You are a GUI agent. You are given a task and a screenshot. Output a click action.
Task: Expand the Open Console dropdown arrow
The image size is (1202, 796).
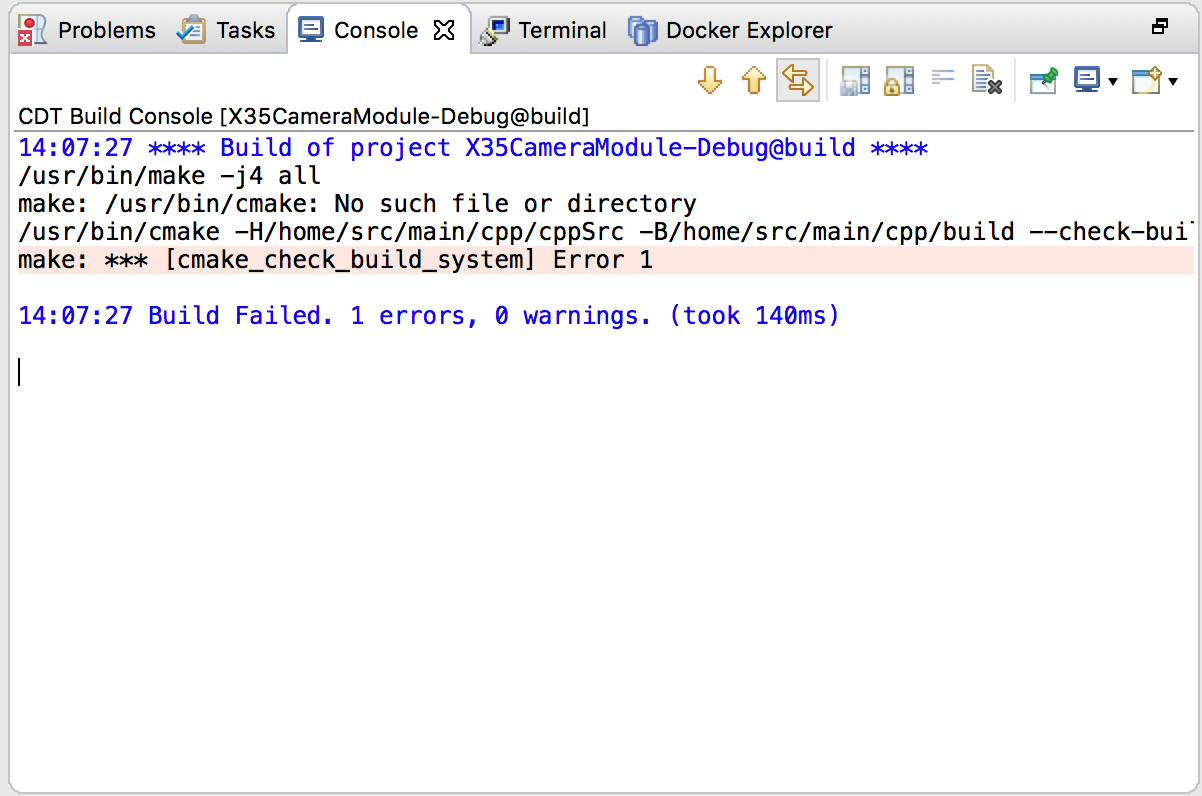click(1173, 82)
